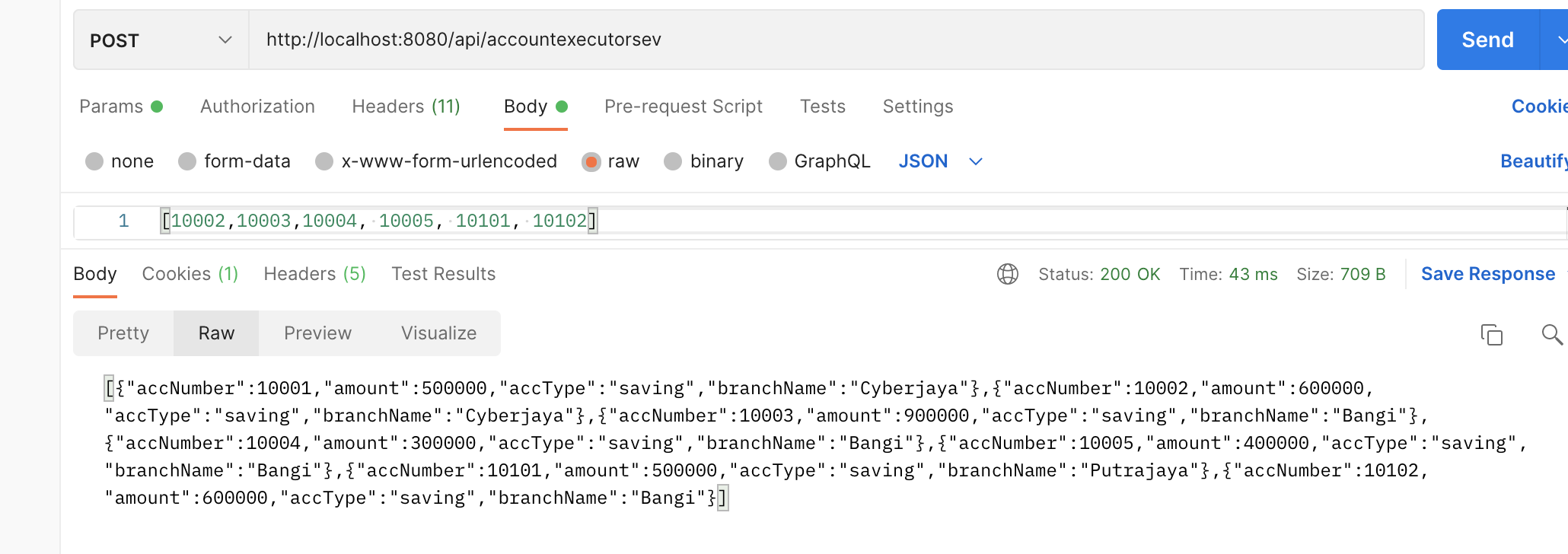
Task: Open the request Settings tab
Action: pyautogui.click(x=918, y=107)
